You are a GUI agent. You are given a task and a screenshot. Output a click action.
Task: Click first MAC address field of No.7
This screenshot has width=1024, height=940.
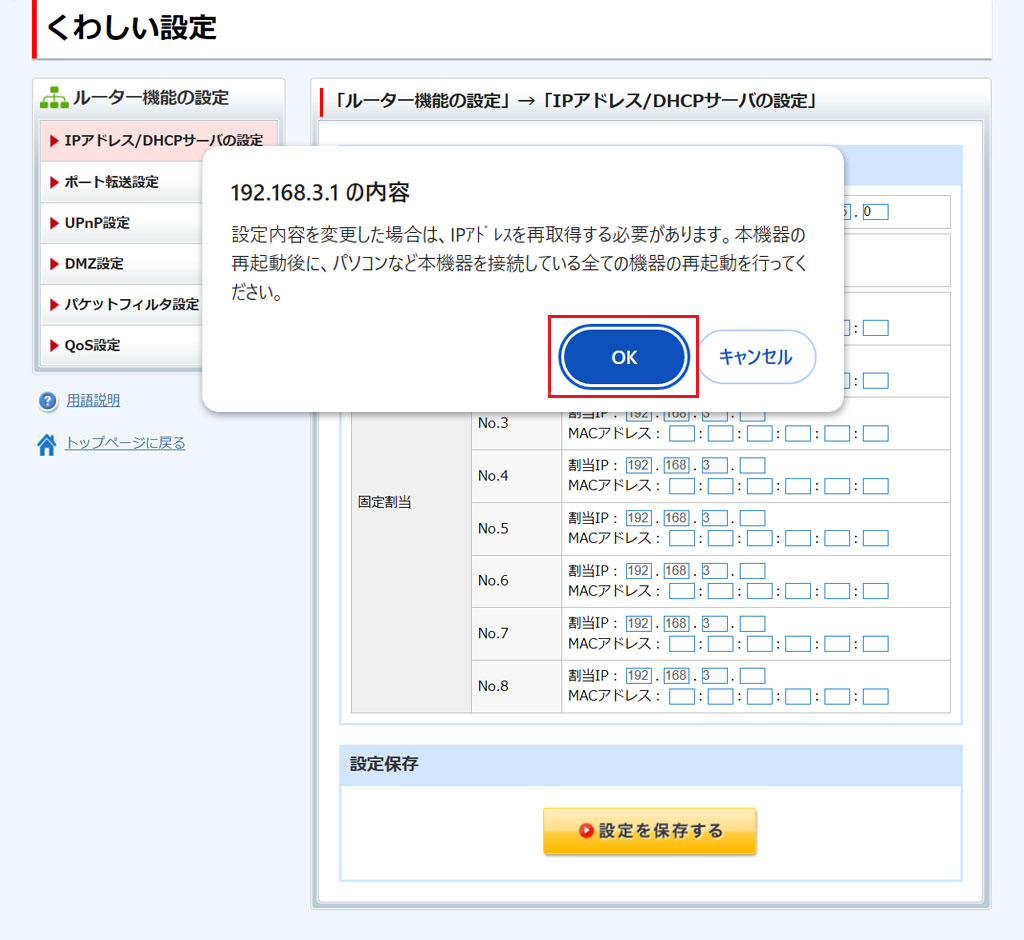[682, 644]
